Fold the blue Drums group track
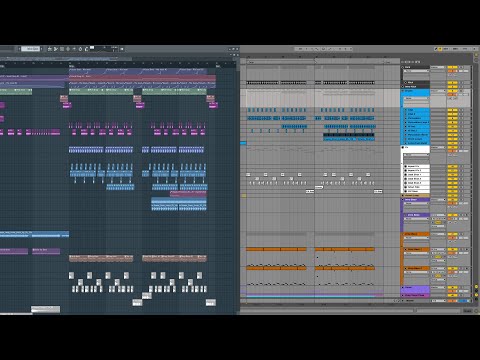 click(x=402, y=91)
